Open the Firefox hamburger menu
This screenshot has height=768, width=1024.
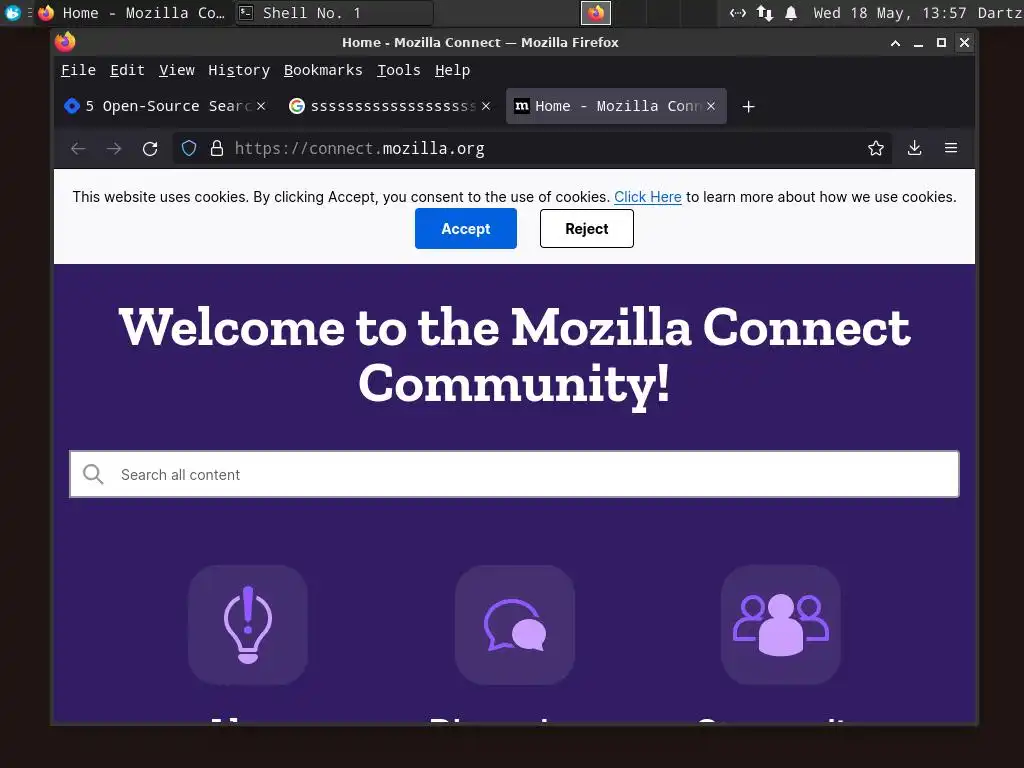pos(951,148)
